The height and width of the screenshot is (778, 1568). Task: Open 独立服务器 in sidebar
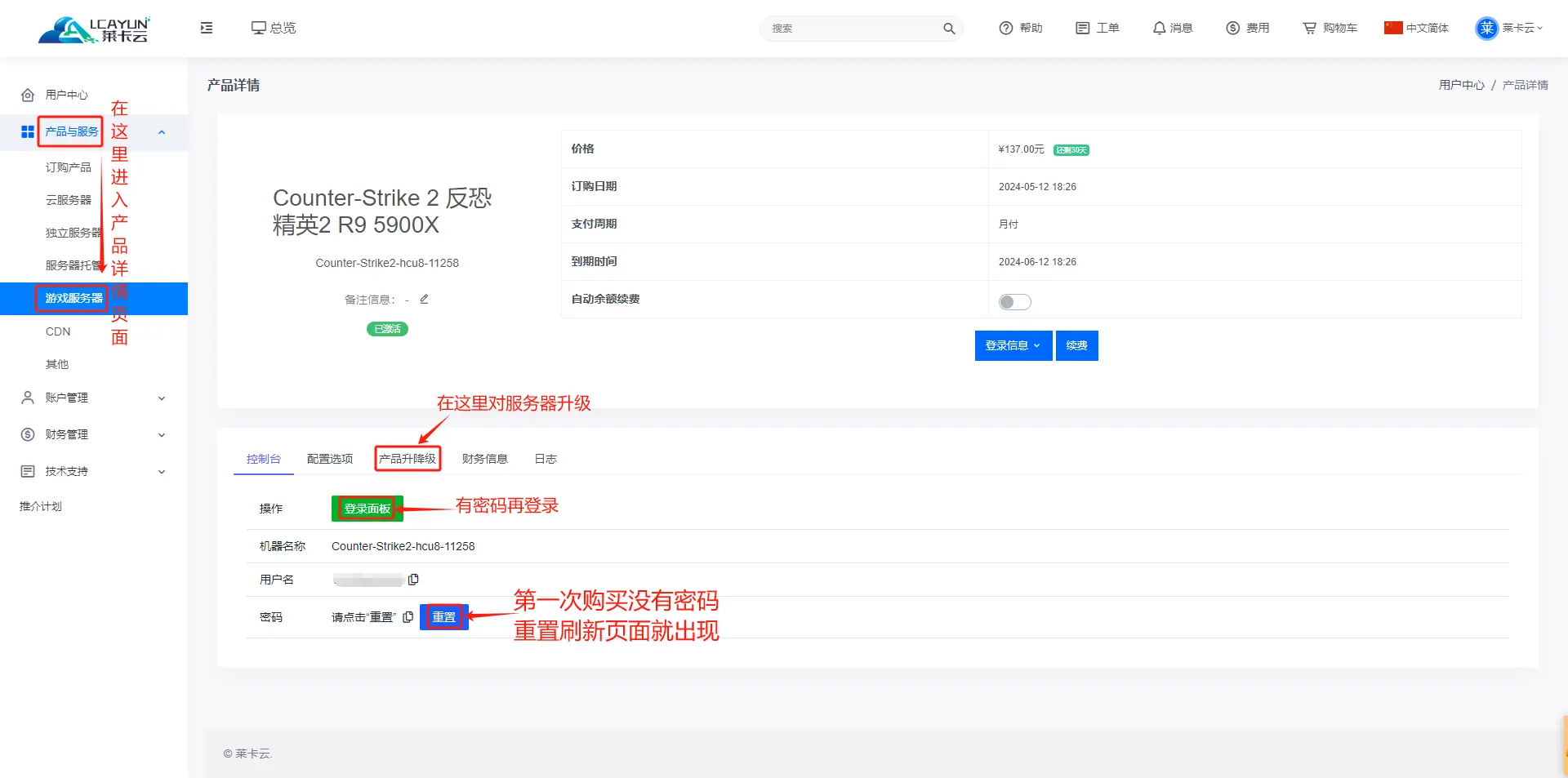point(73,233)
